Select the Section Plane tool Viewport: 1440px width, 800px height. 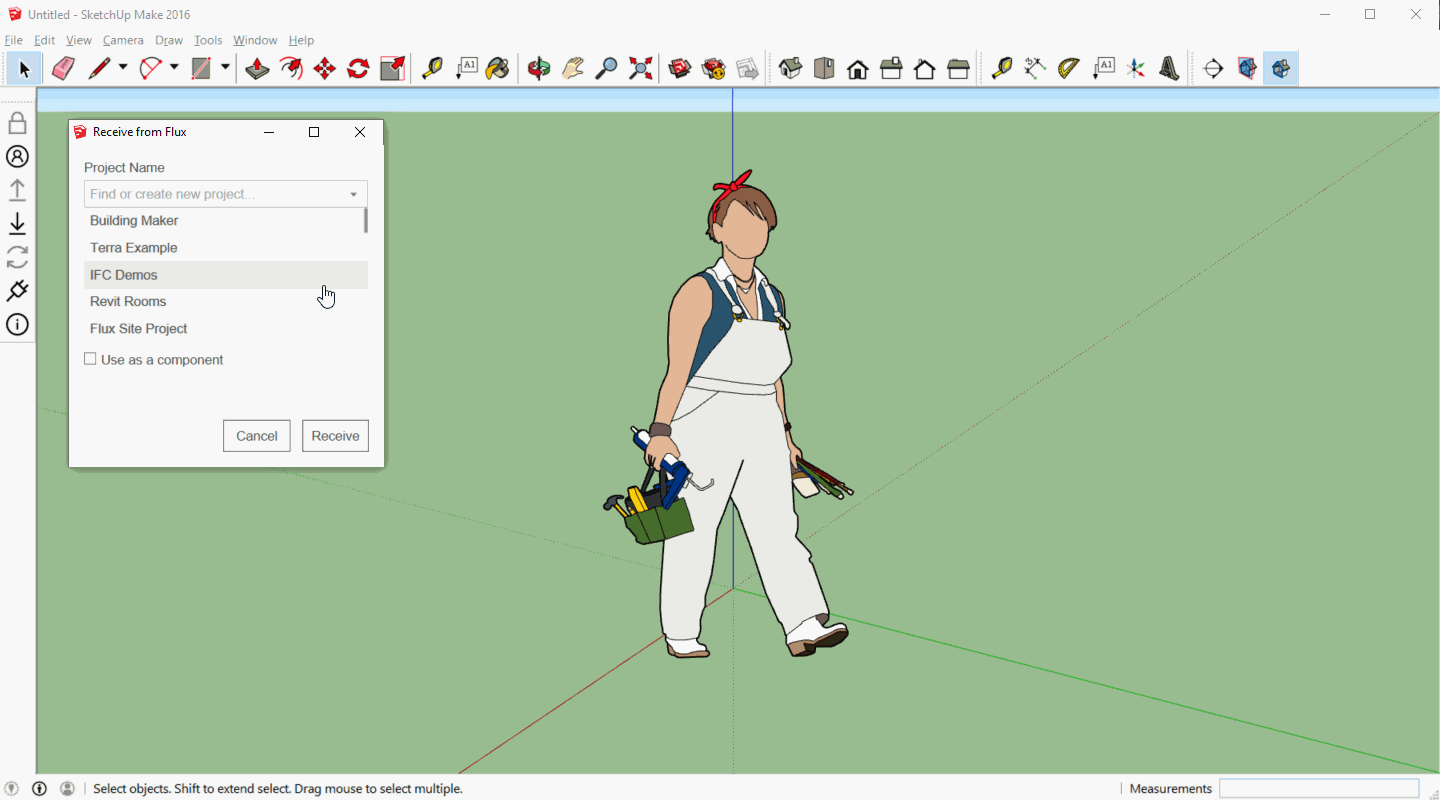[x=1213, y=68]
